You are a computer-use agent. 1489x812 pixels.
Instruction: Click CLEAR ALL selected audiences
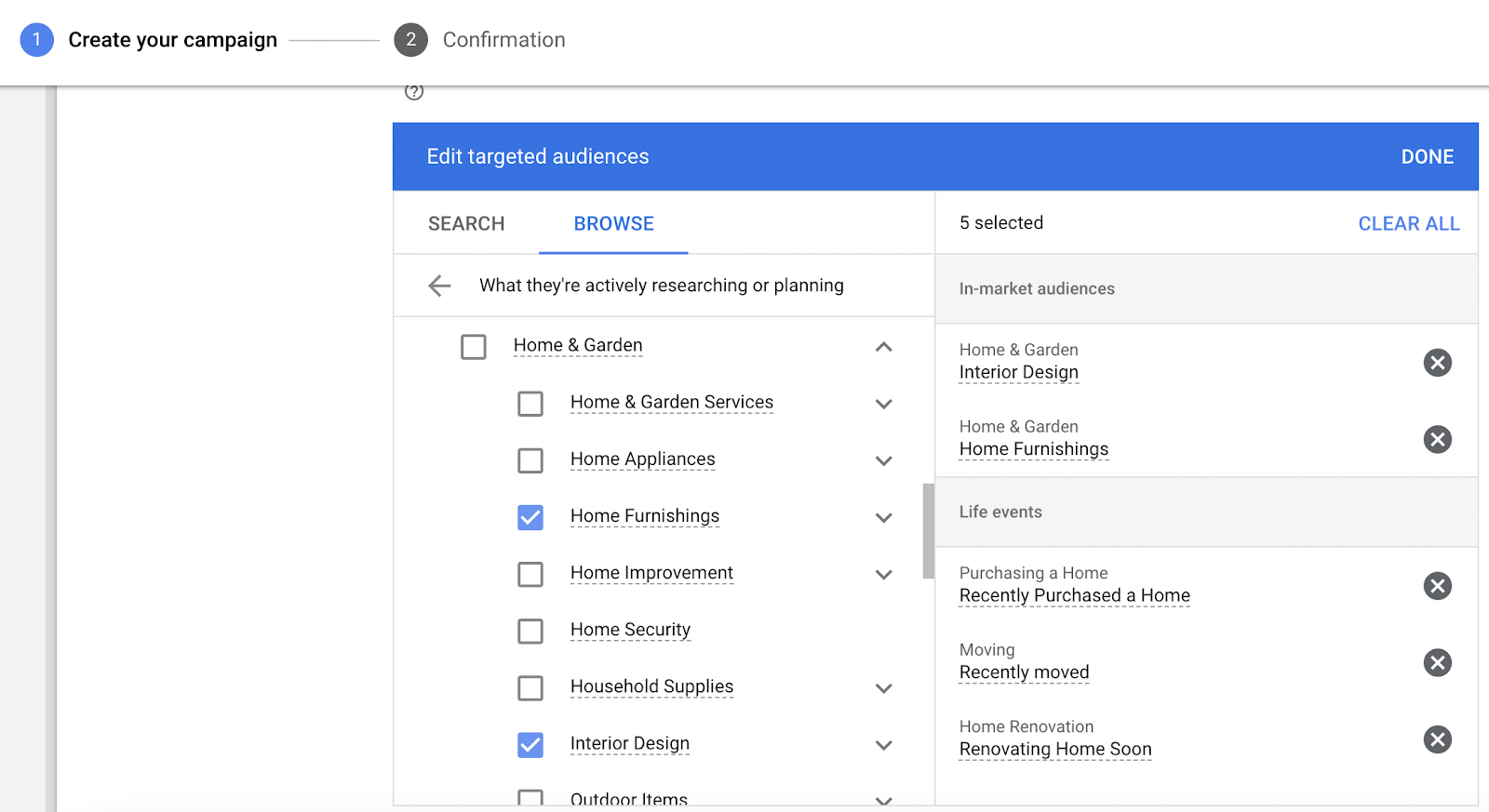(x=1408, y=224)
